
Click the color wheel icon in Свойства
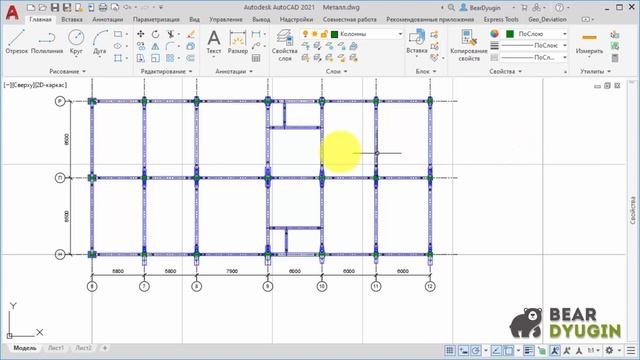pos(494,34)
